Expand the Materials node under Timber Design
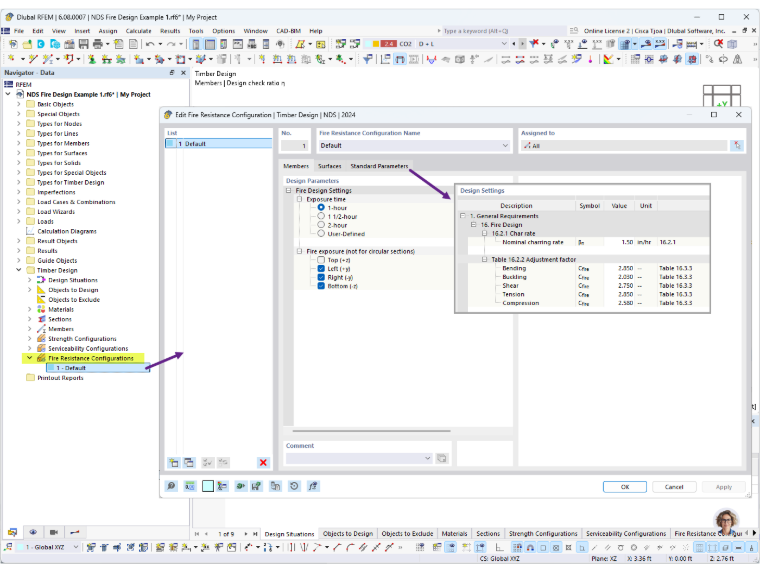The height and width of the screenshot is (570, 760). [x=29, y=309]
